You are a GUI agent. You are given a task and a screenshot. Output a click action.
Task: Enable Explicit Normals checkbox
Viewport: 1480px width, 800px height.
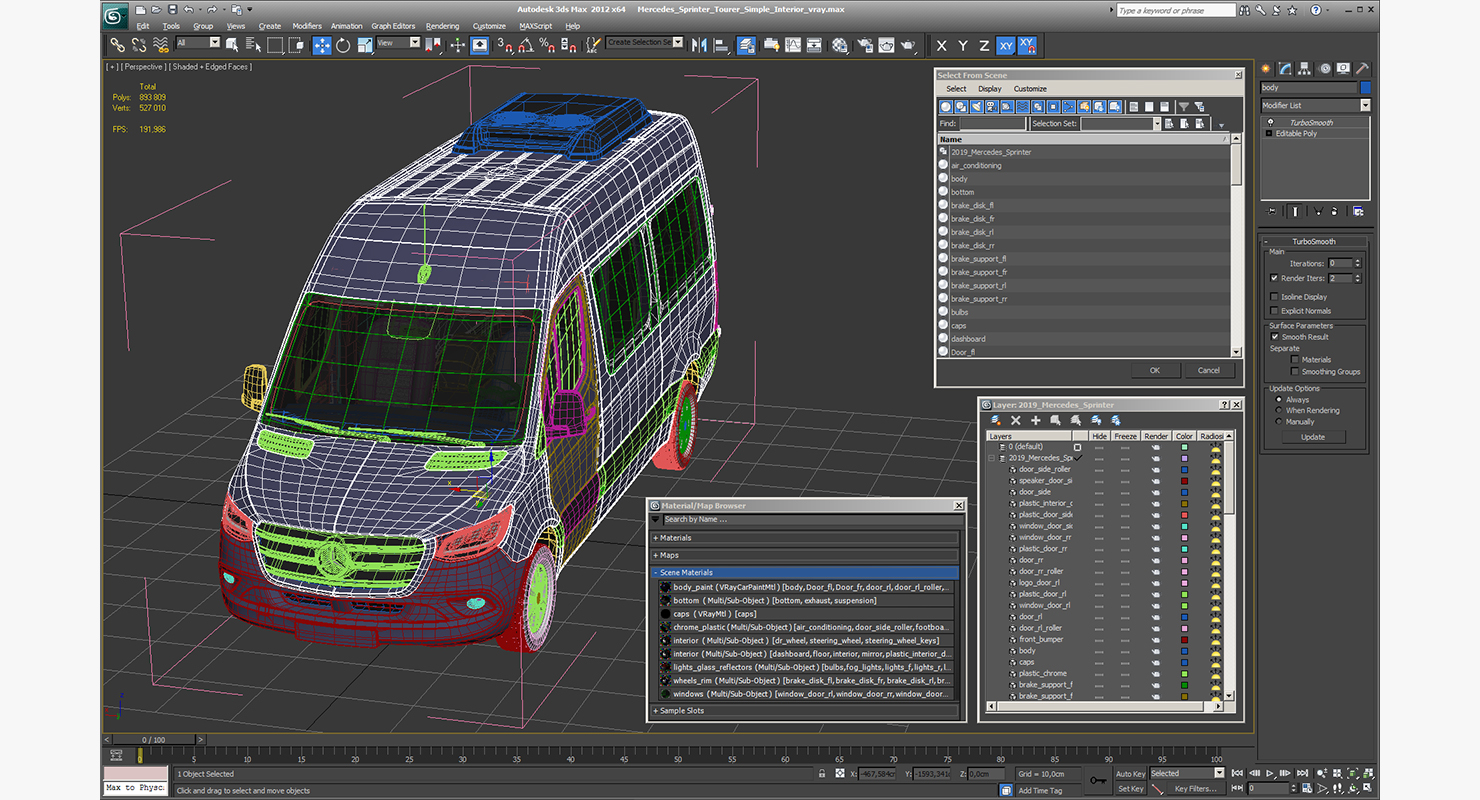[1274, 311]
